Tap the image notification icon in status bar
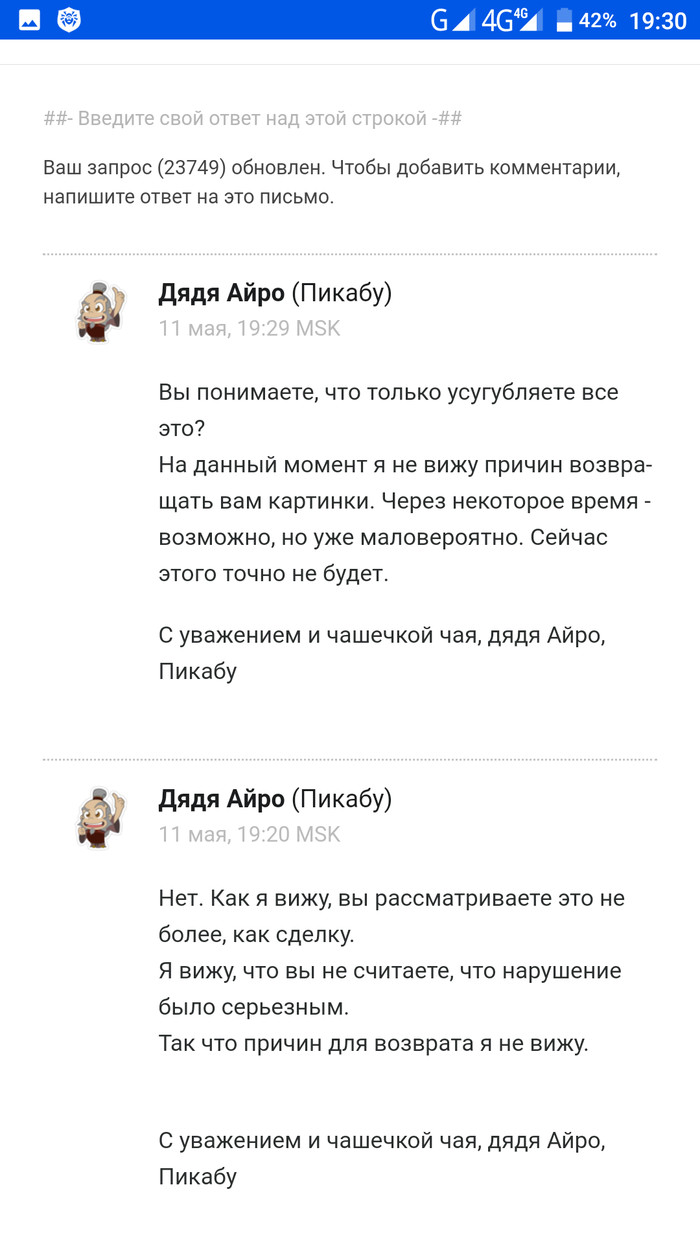 point(29,20)
